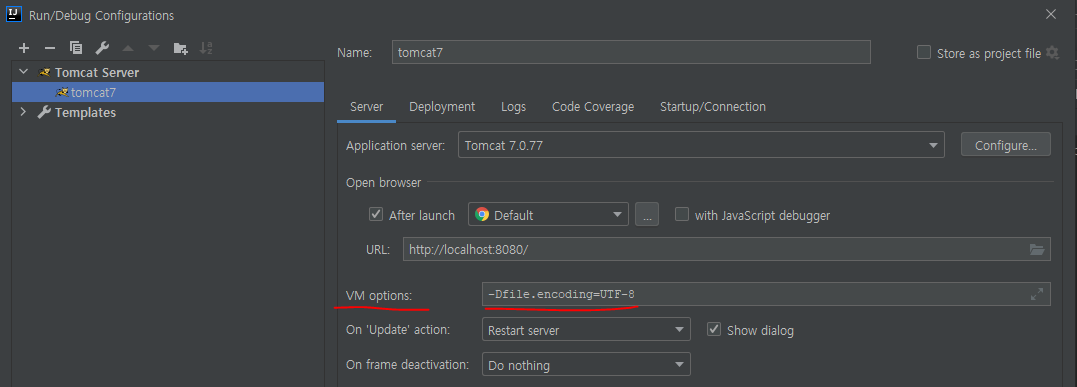Click the Tomcat Server group icon
The height and width of the screenshot is (387, 1077).
[45, 72]
